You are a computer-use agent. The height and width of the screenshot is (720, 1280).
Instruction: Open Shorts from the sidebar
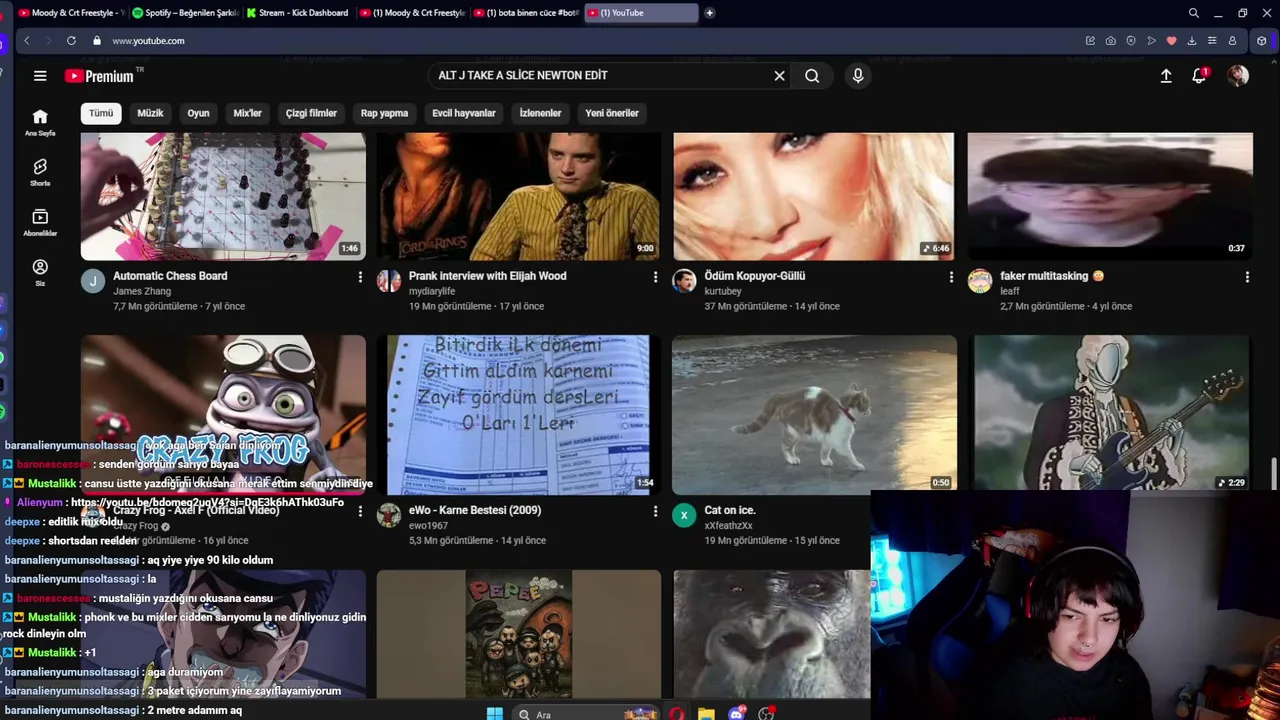click(x=40, y=172)
